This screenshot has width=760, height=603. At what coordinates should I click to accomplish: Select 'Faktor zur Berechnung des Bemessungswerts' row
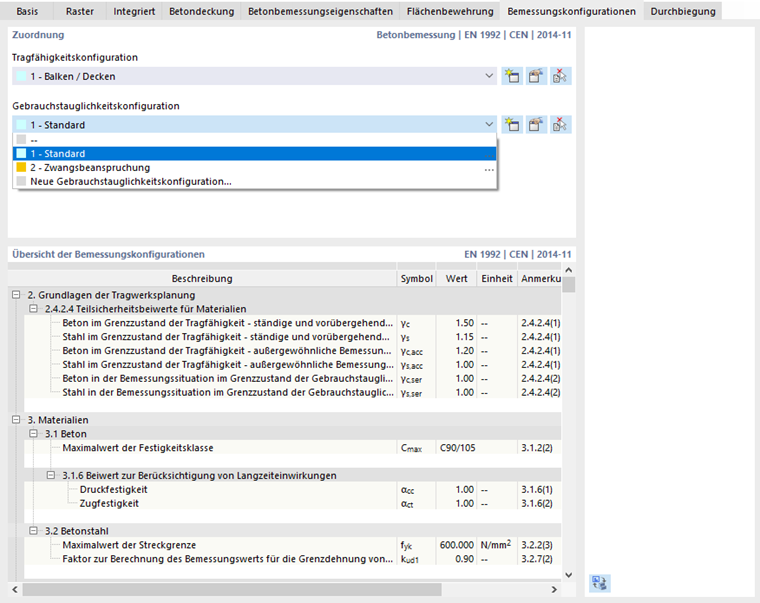coord(293,559)
